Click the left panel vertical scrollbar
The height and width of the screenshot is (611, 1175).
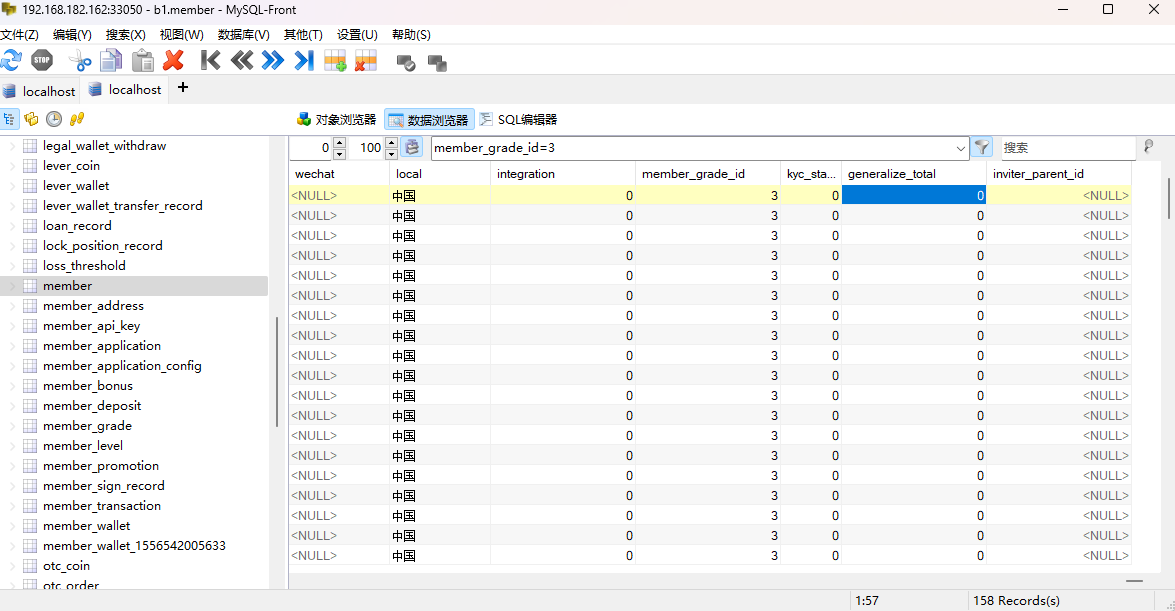click(x=277, y=370)
